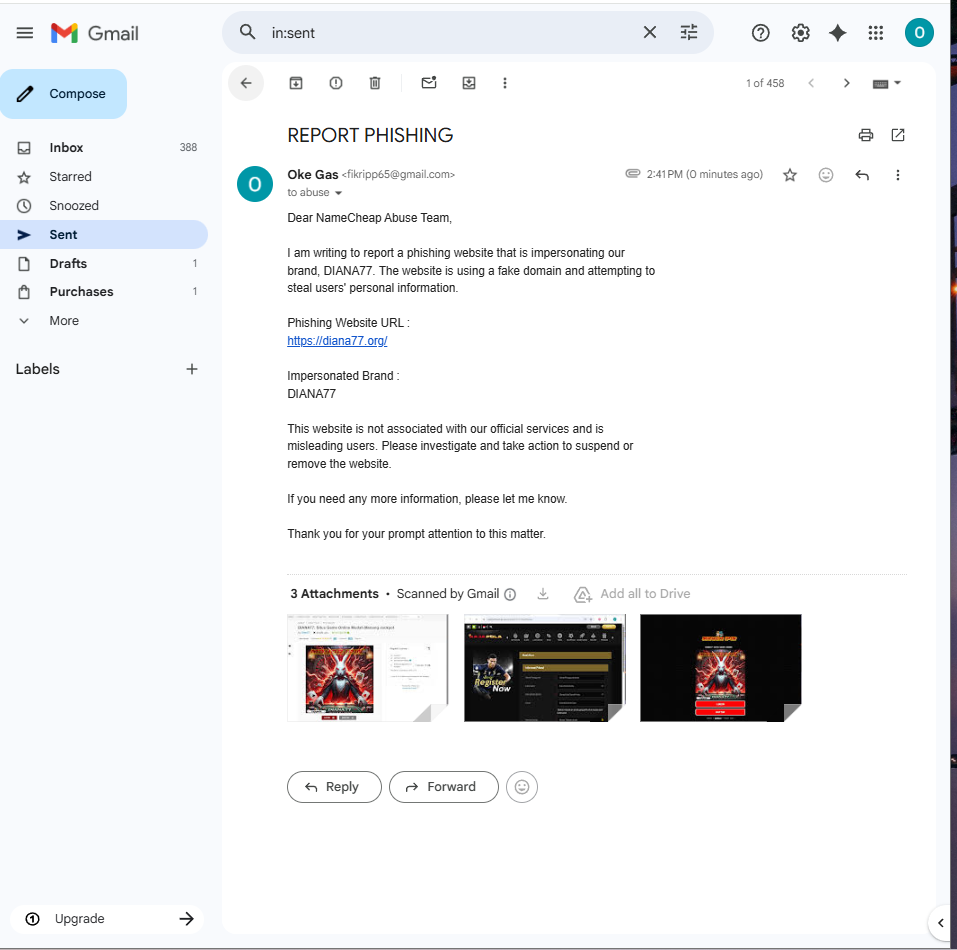Click the attachment info icon
Viewport: 957px width, 950px height.
(x=510, y=594)
